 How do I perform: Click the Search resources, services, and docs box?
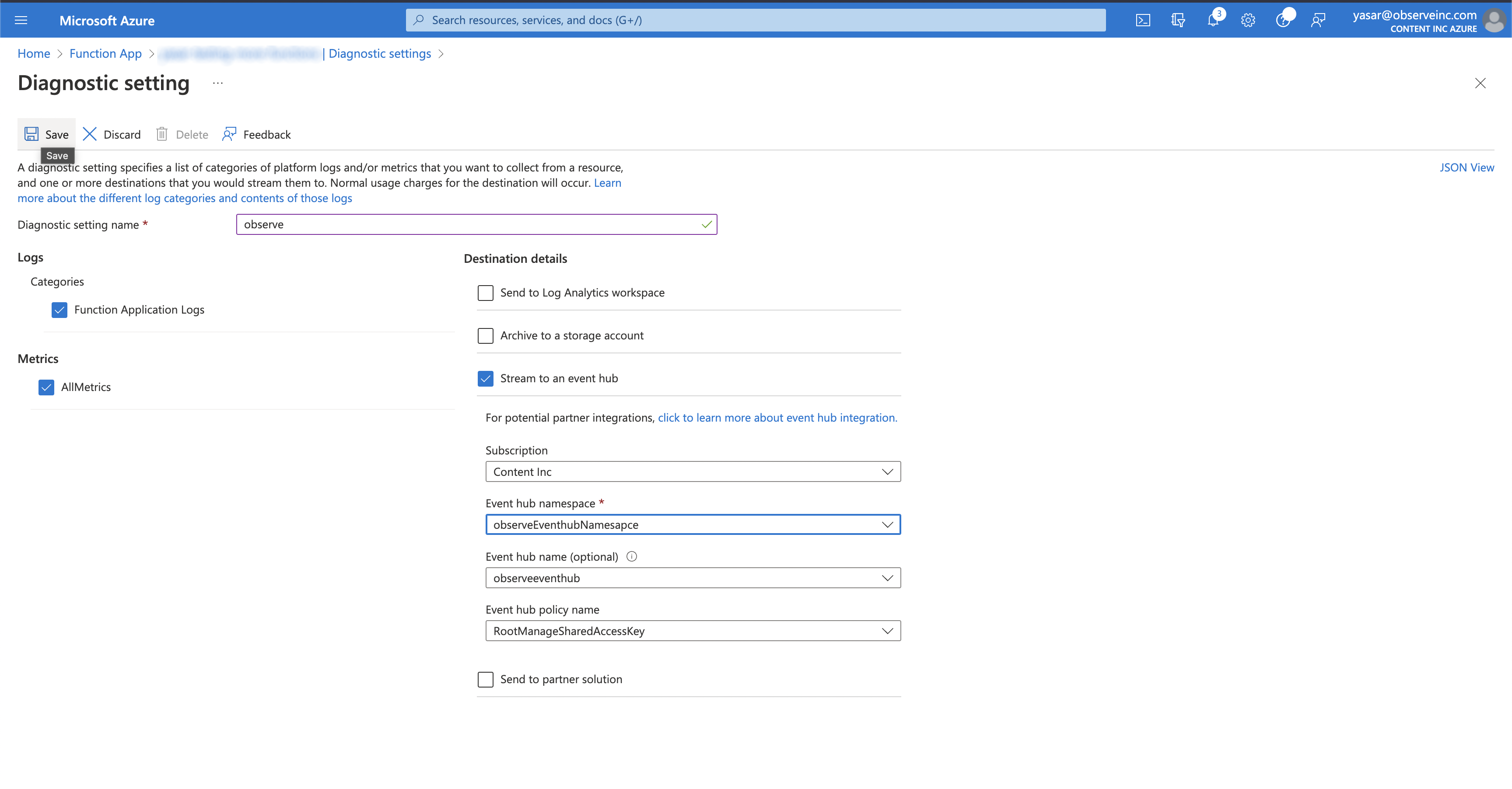[x=756, y=20]
